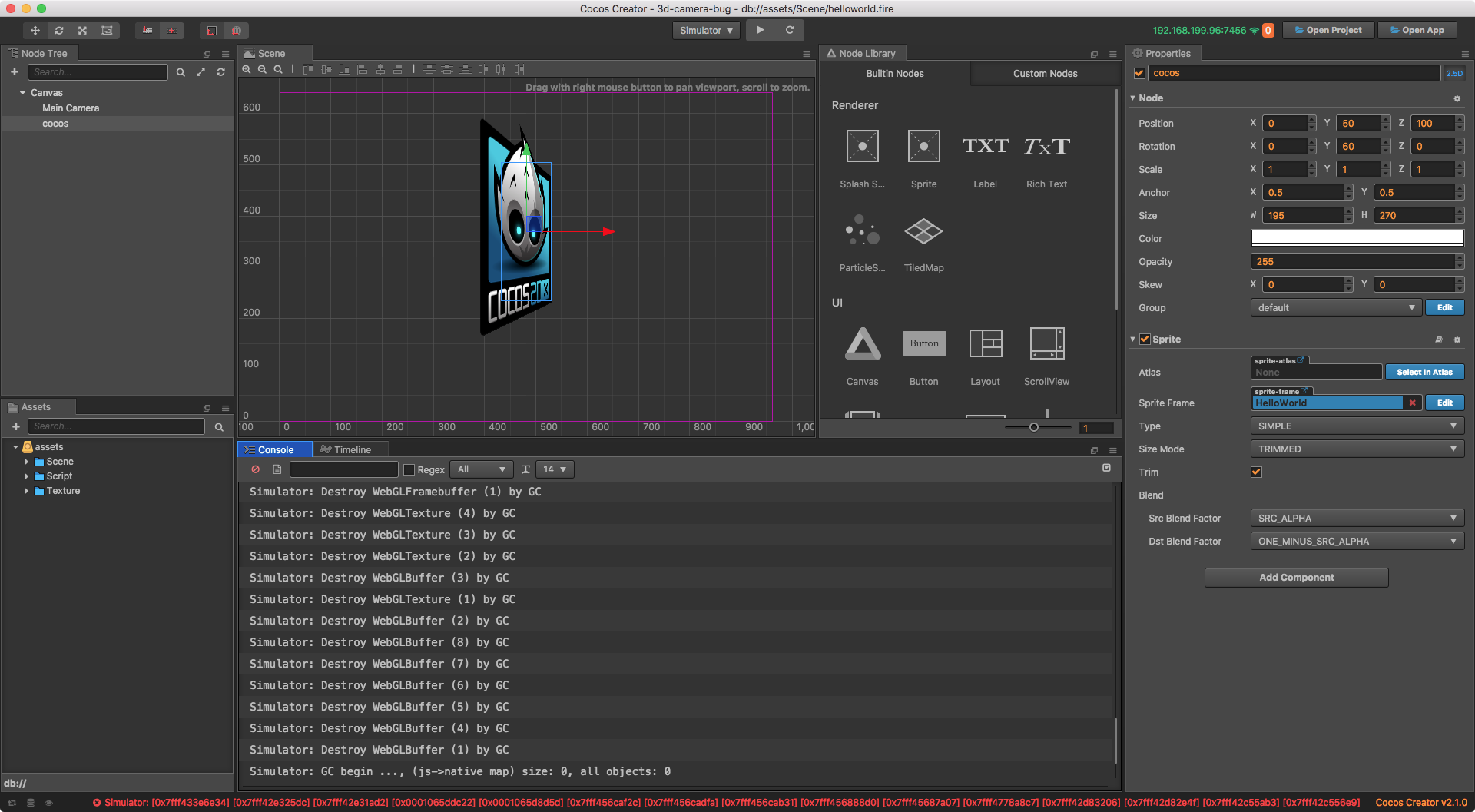Select the Rotate transform tool

(59, 31)
